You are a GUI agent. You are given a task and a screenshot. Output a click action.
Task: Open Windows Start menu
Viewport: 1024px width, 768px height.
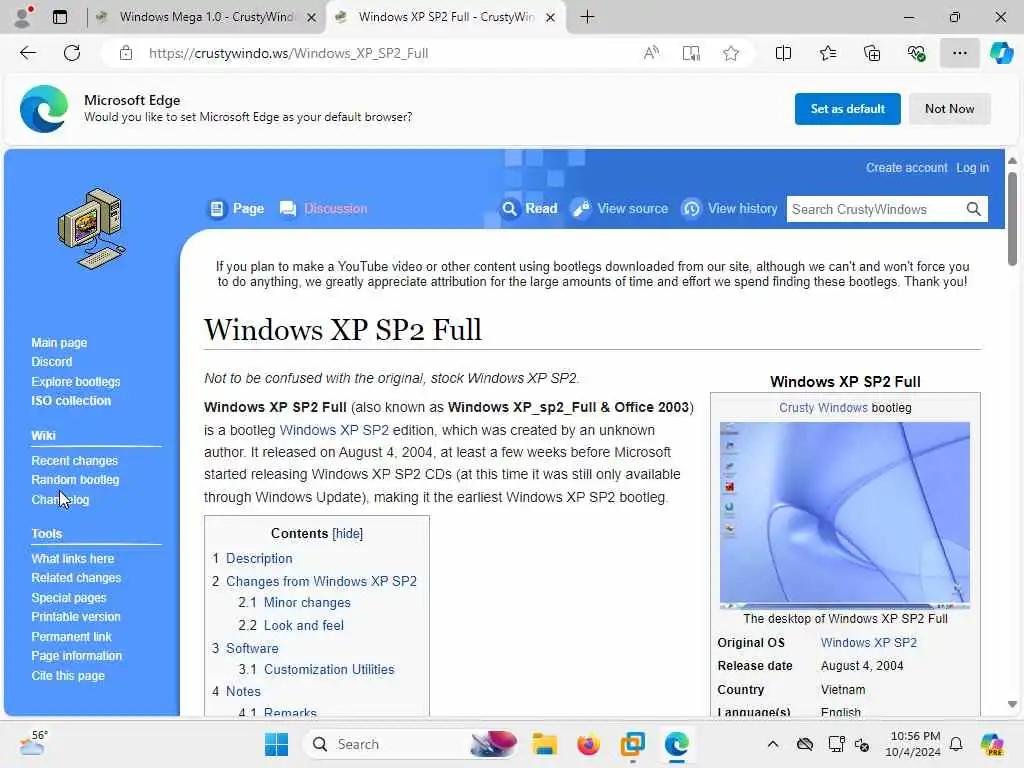coord(276,744)
